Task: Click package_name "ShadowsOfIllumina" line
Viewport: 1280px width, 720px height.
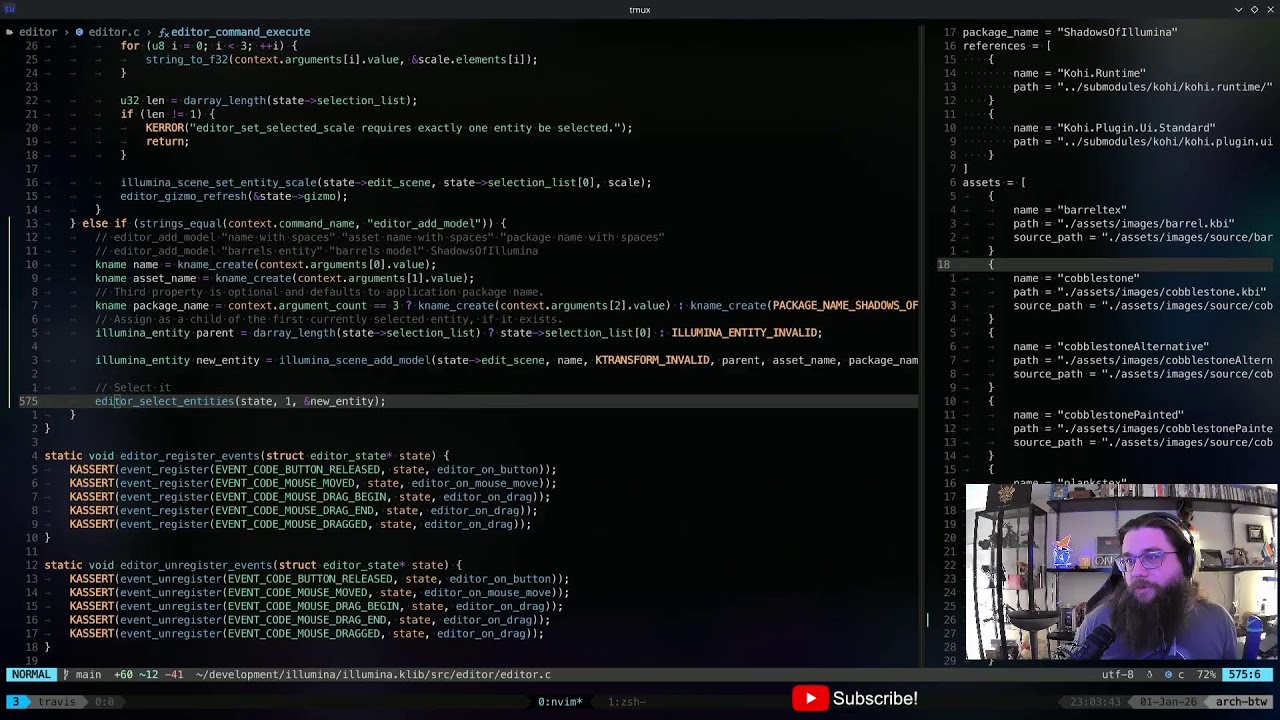Action: (1070, 32)
